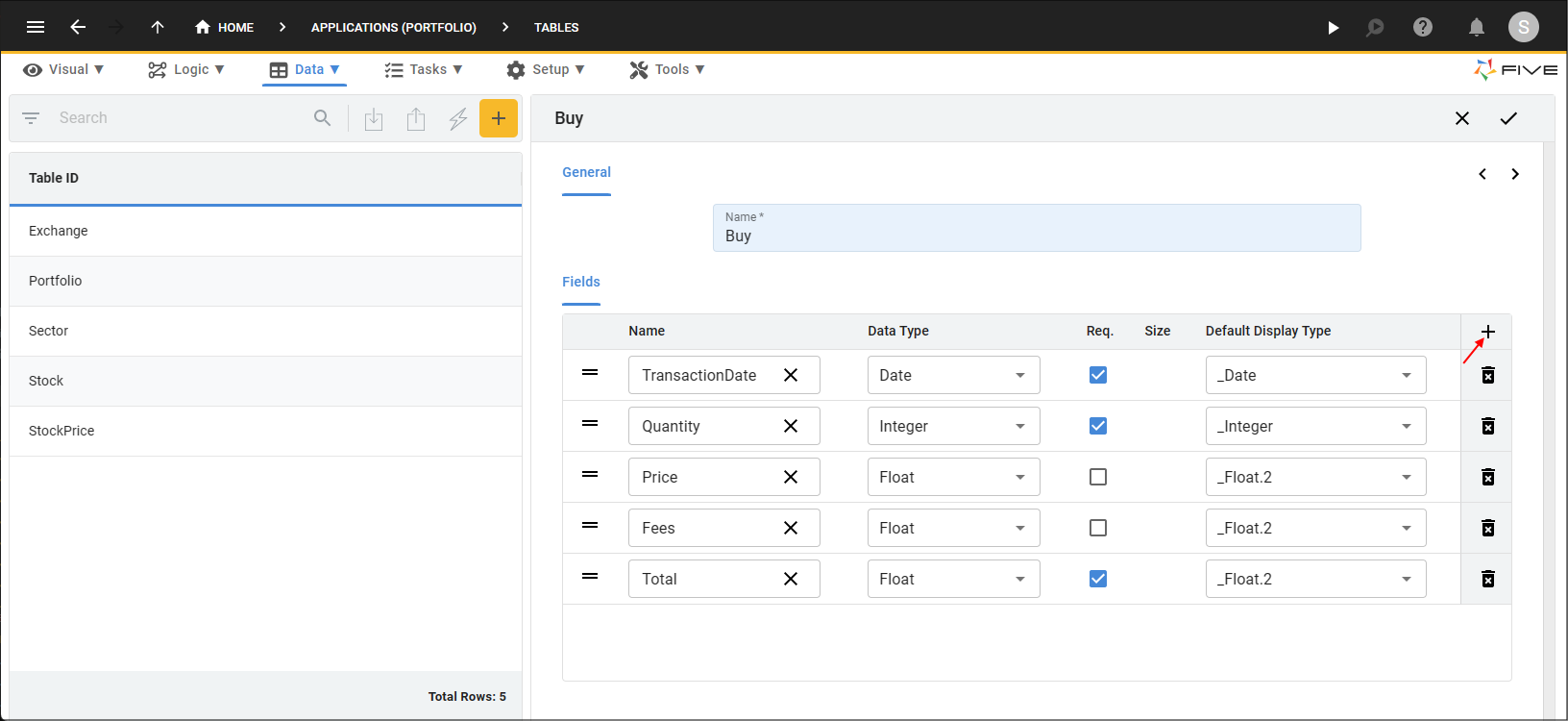Select the Exchange table row
Screen dimensions: 1568x721
[x=265, y=231]
